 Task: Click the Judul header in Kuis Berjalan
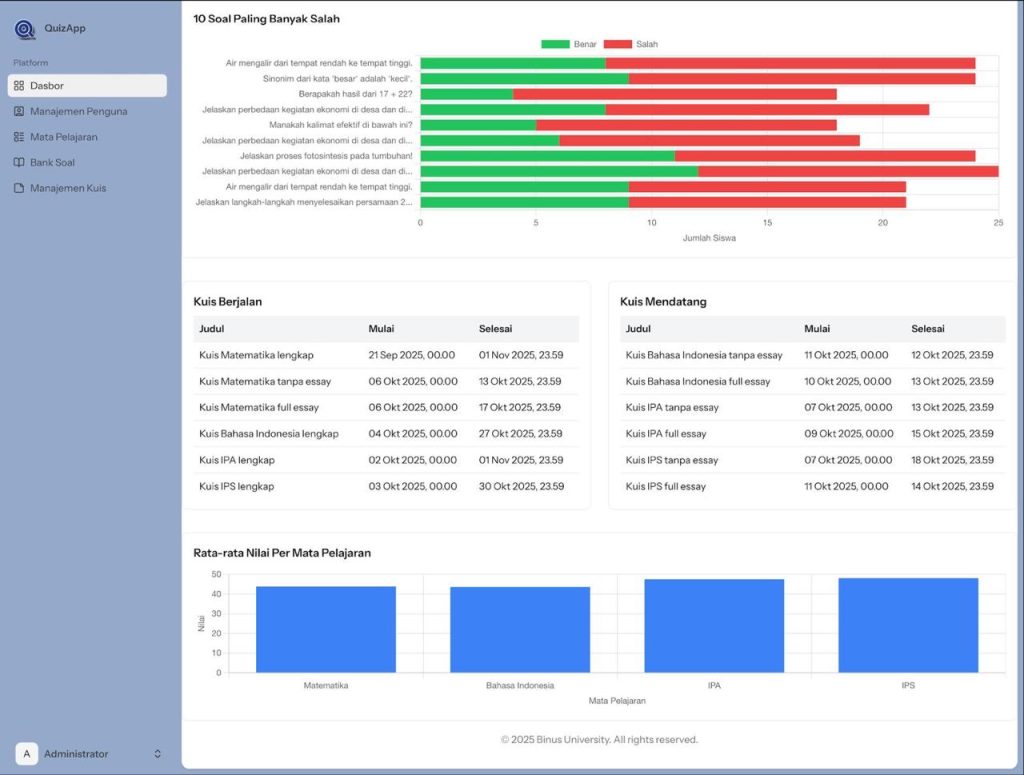tap(213, 329)
